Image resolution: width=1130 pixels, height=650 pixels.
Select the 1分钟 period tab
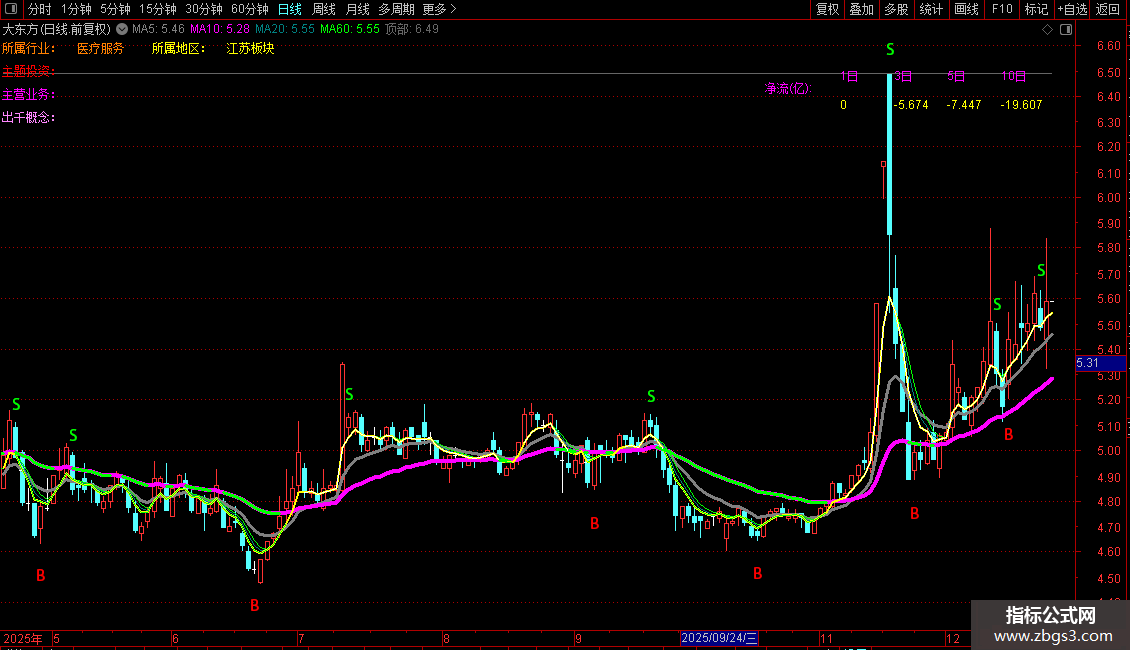point(76,9)
